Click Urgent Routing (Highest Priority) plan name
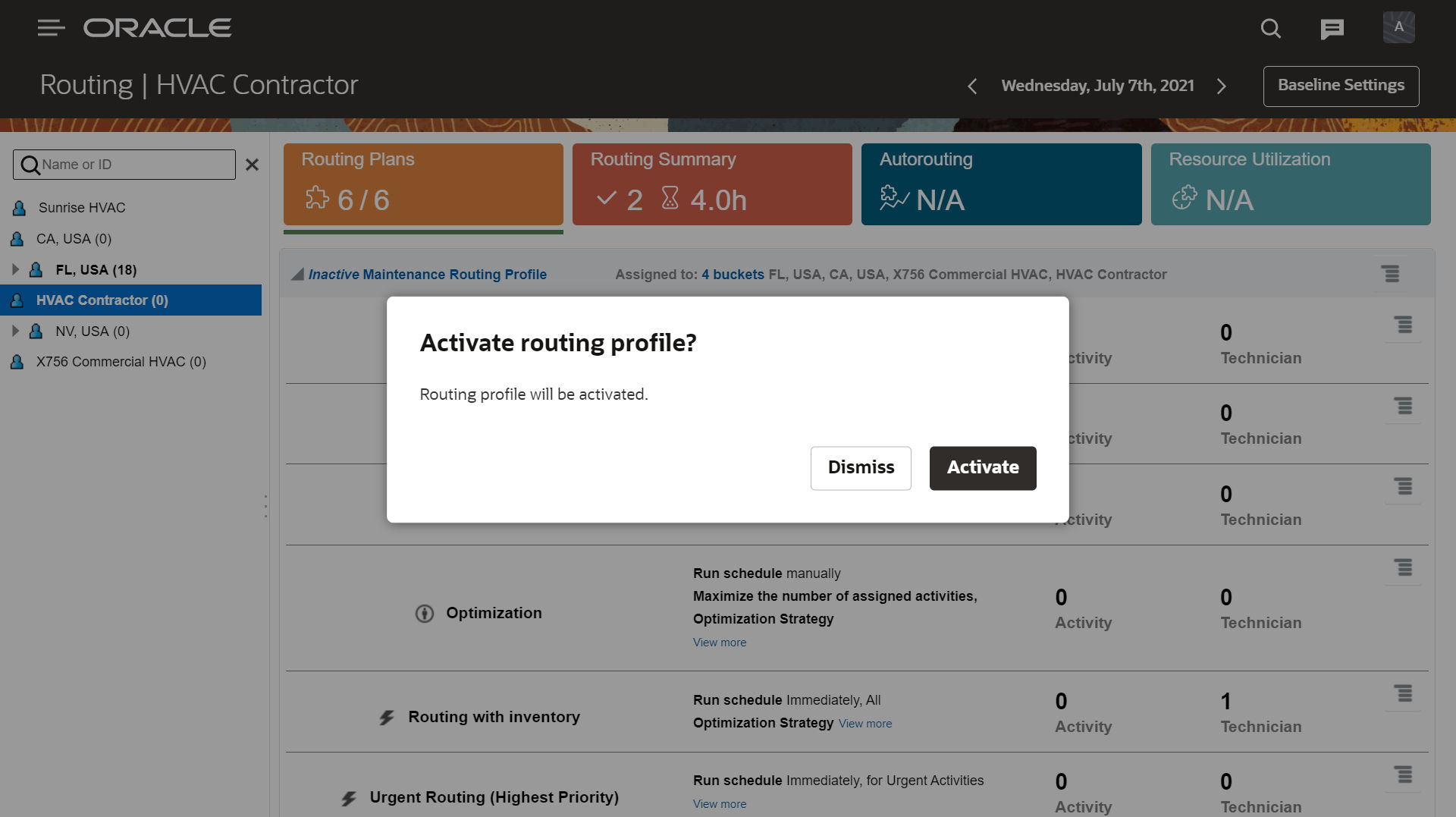 [494, 797]
